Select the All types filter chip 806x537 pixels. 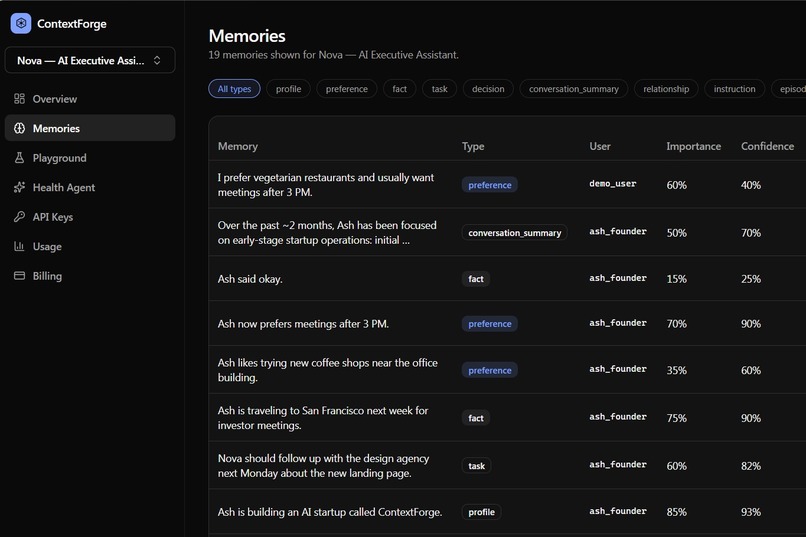coord(234,89)
